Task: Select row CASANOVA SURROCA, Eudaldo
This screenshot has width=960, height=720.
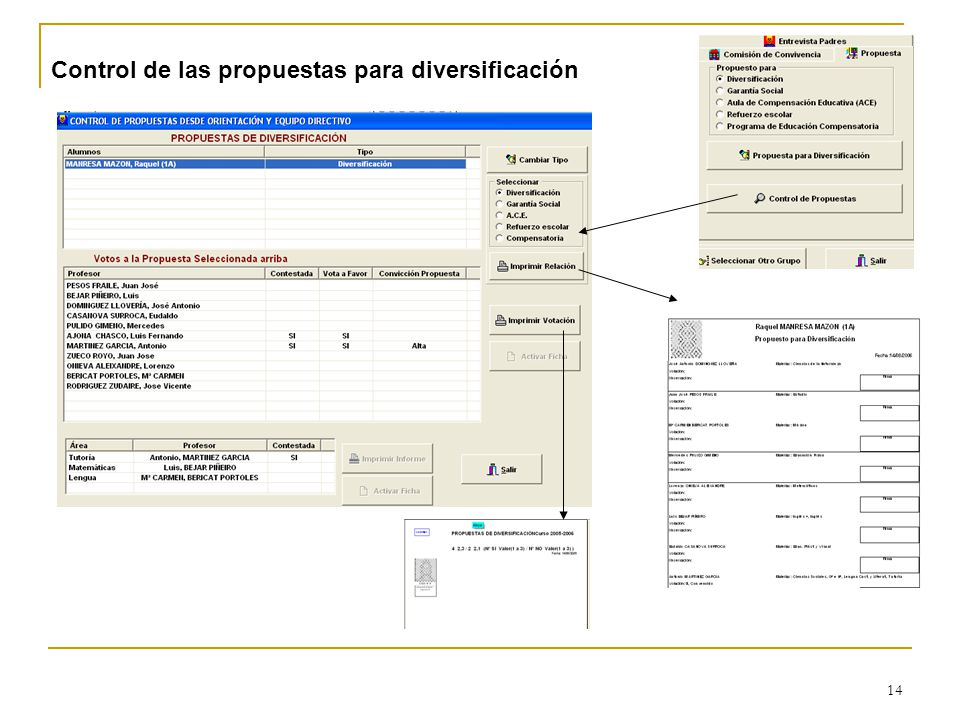Action: tap(272, 316)
